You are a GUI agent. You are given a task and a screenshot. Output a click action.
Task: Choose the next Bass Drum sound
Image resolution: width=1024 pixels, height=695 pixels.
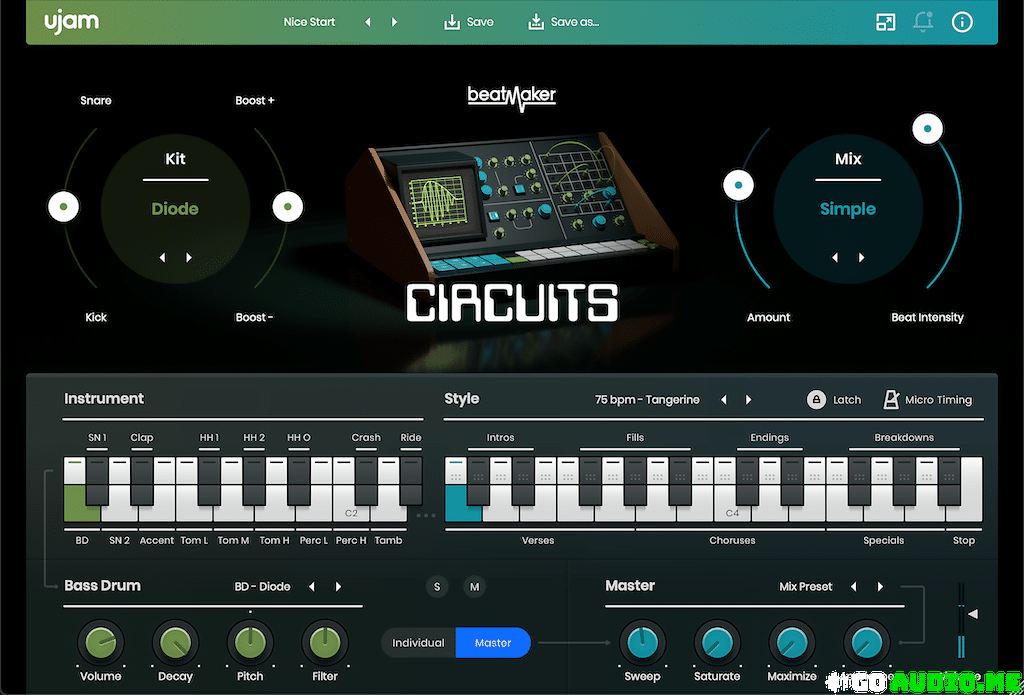[x=338, y=587]
